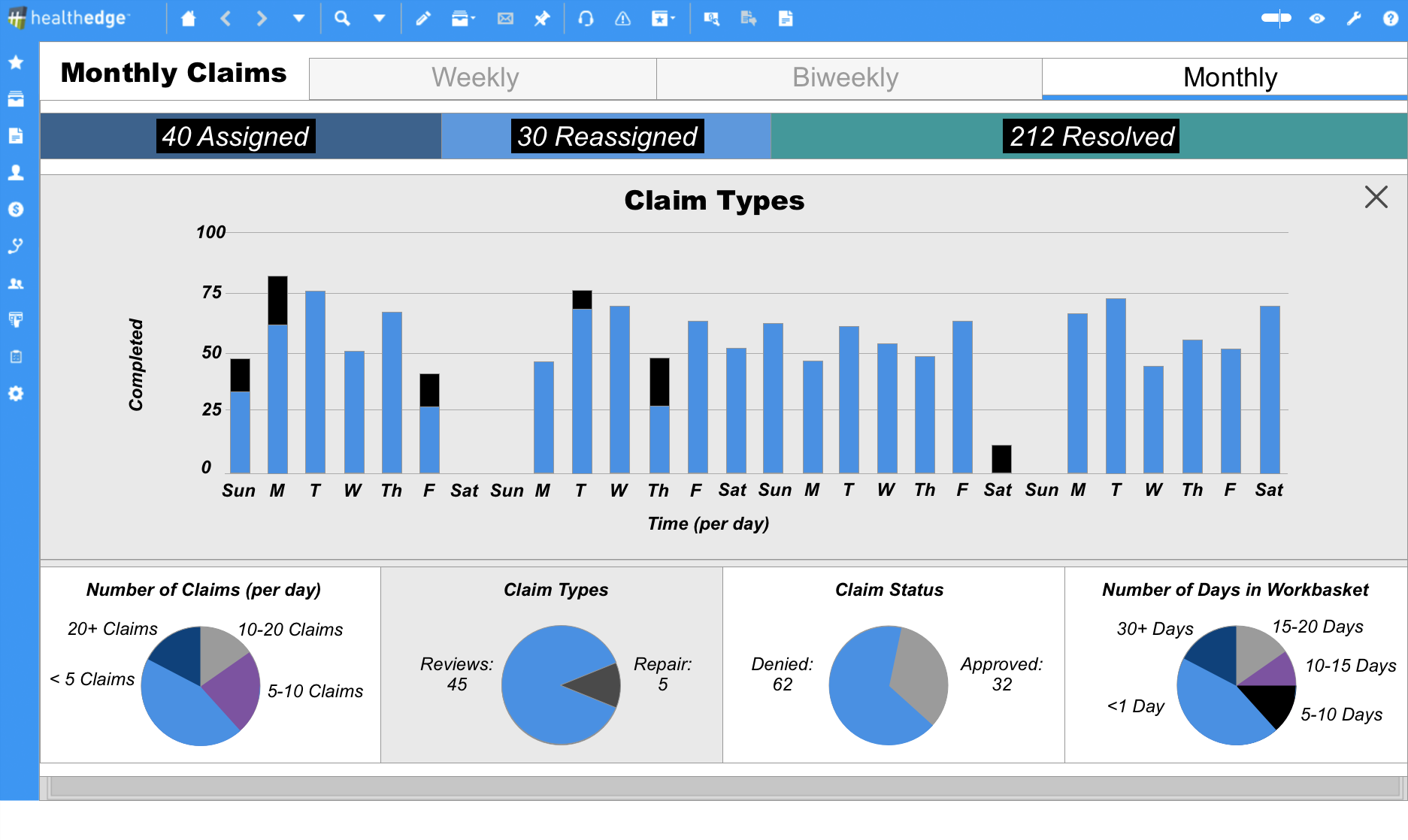Select the Claim Types pie card title
This screenshot has height=840, width=1408.
pyautogui.click(x=556, y=590)
